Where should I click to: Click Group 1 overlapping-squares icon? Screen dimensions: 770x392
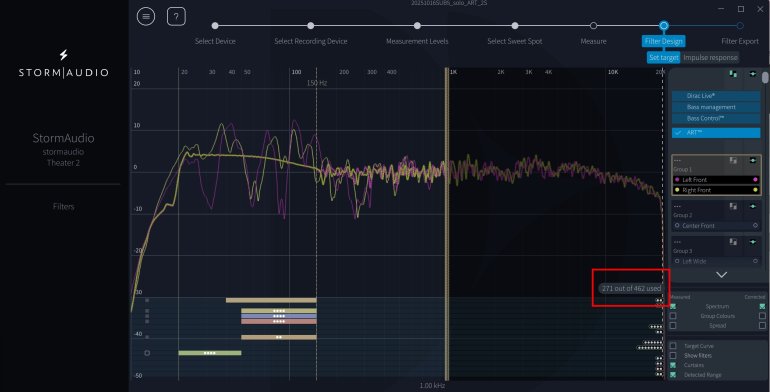[x=733, y=160]
